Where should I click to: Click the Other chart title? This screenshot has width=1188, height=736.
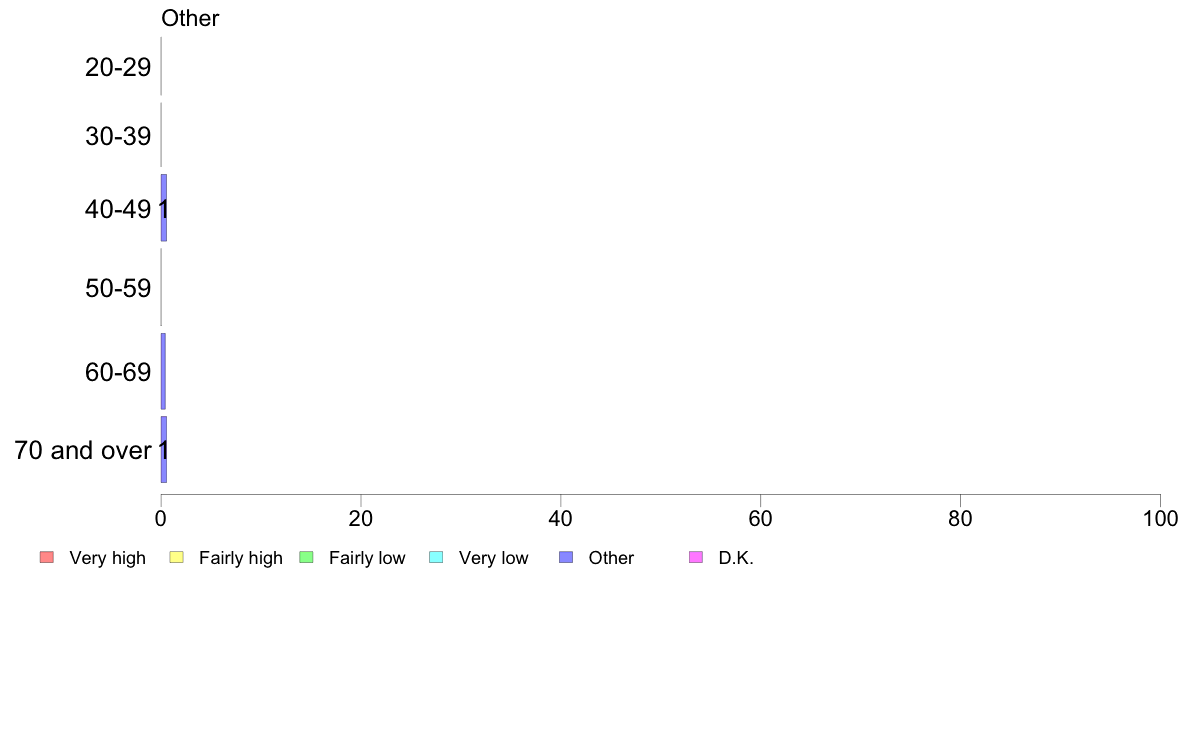[190, 18]
